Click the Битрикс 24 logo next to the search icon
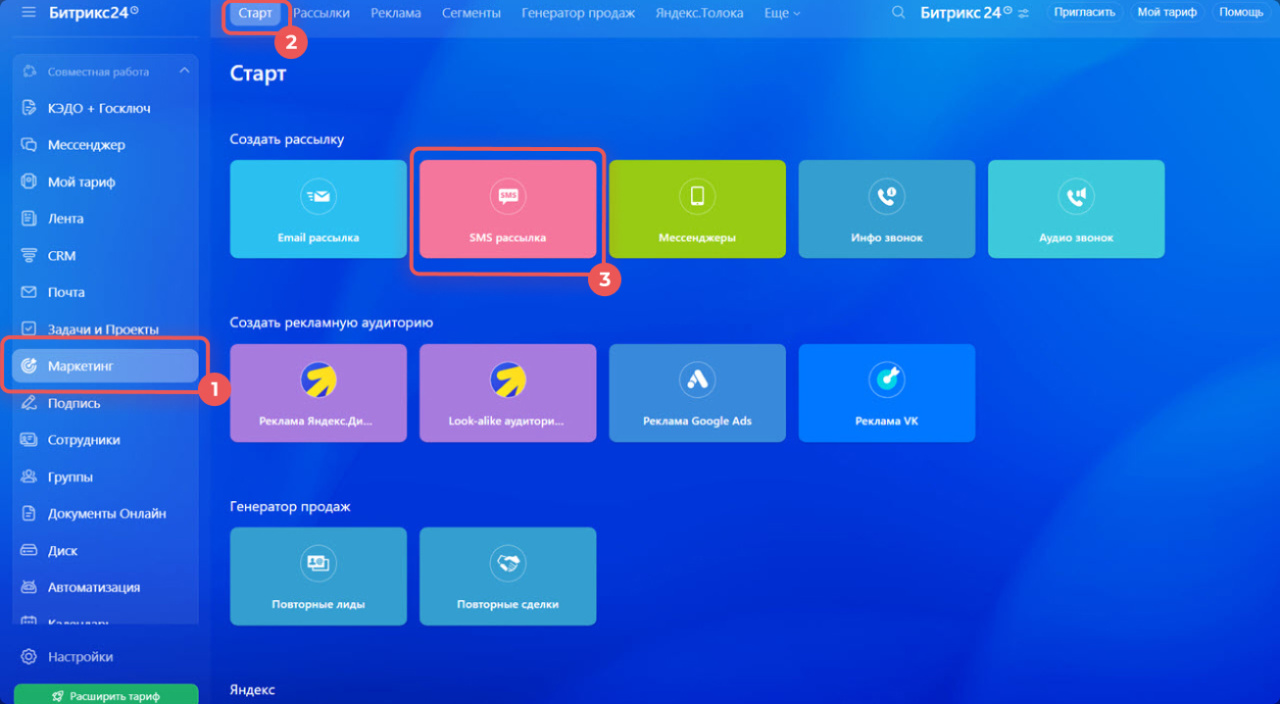 tap(966, 13)
